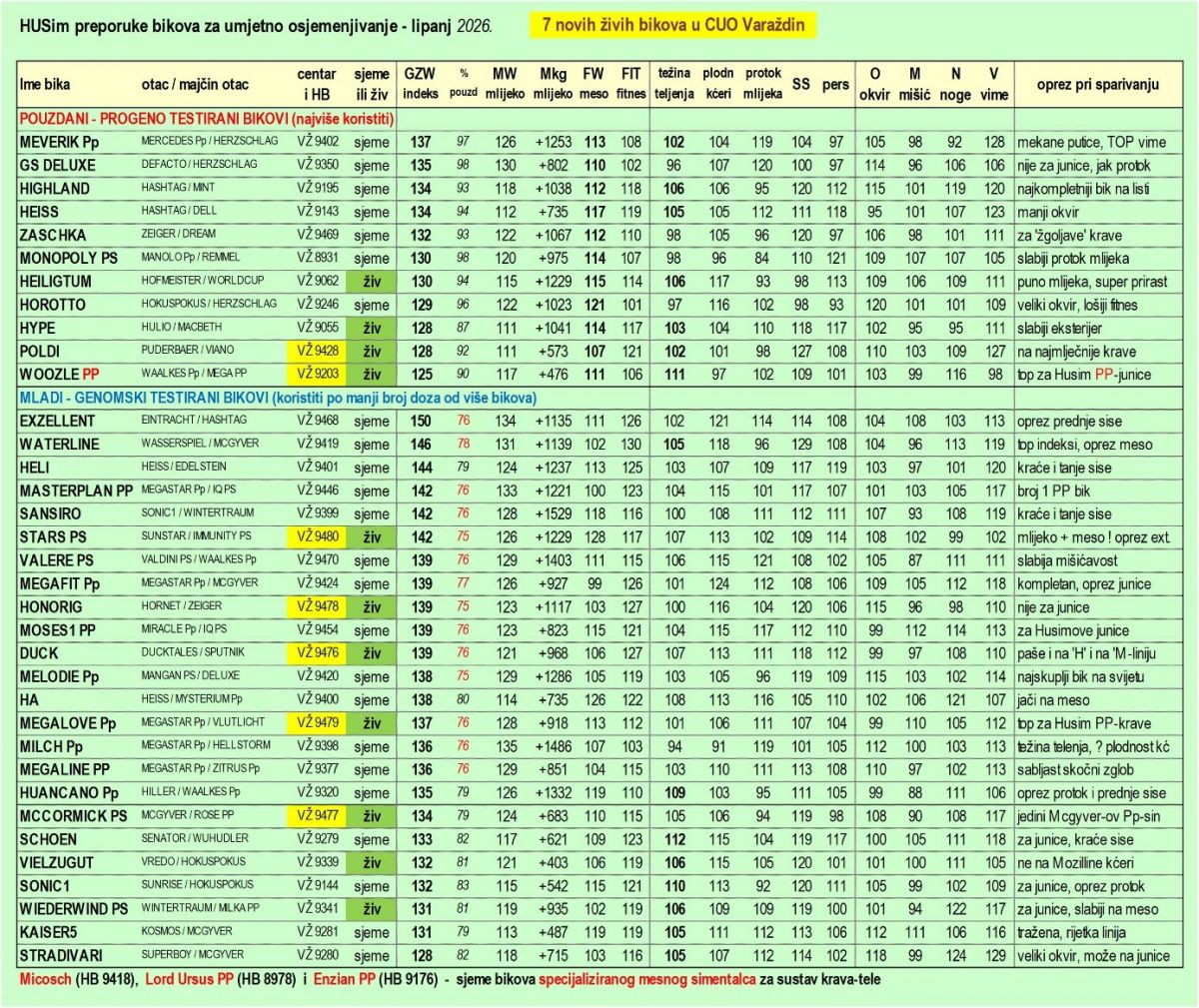Image resolution: width=1199 pixels, height=1008 pixels.
Task: Select the 'Ime bika' column header
Action: point(45,85)
